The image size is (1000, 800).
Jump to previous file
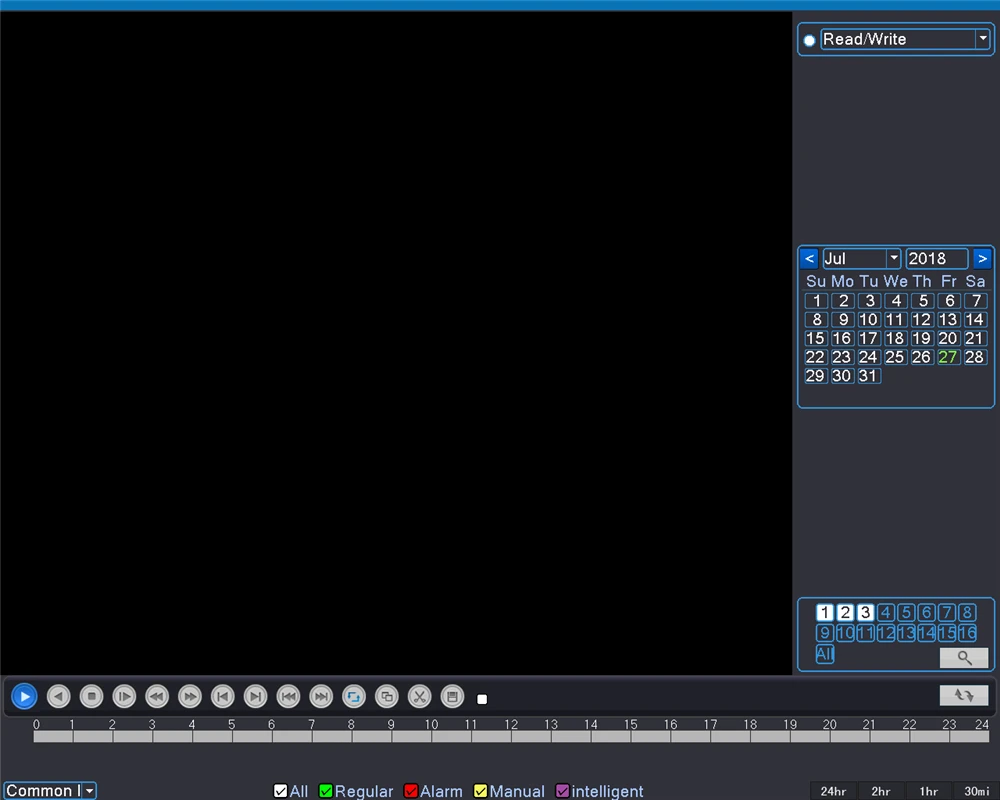tap(288, 697)
